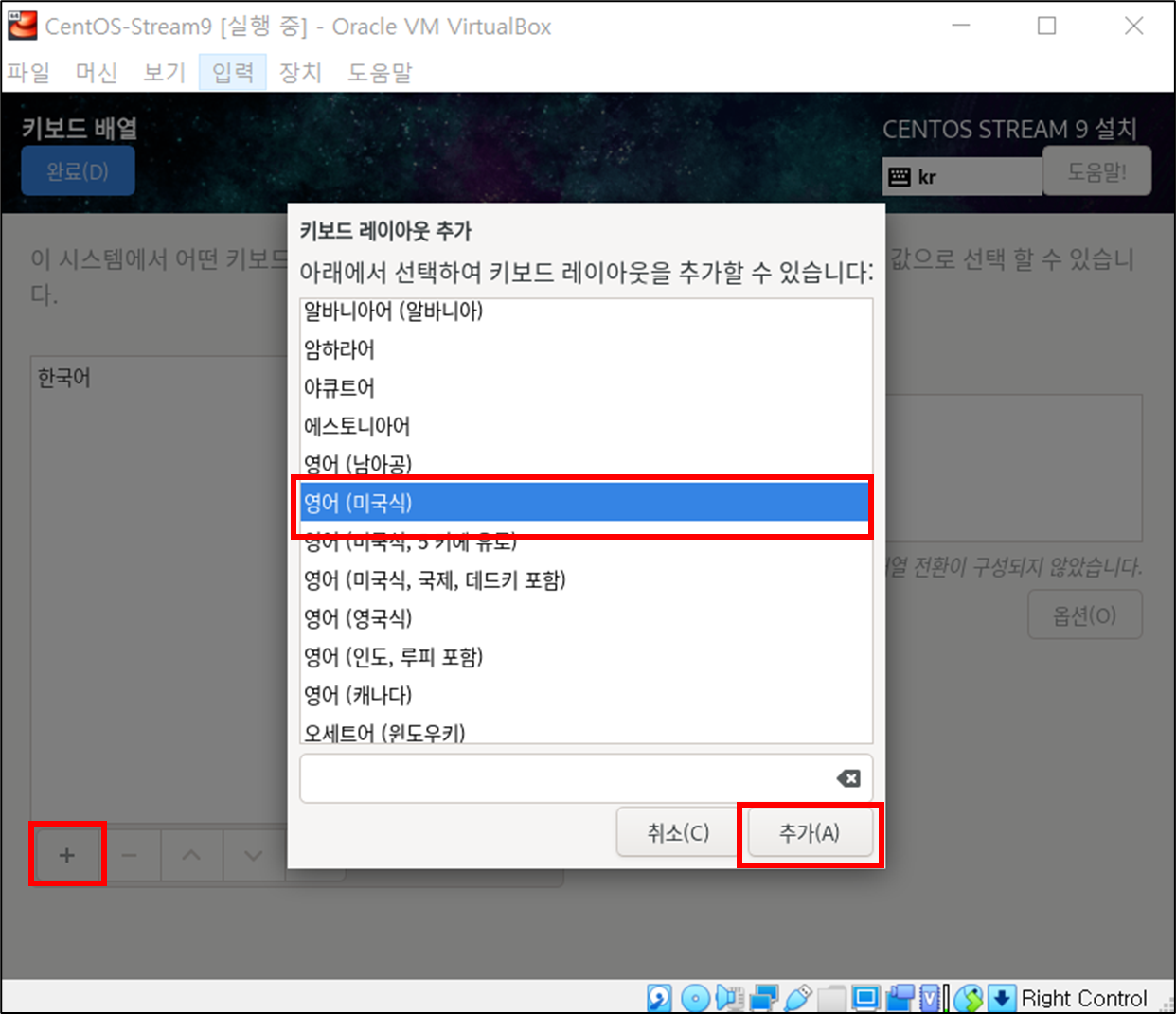This screenshot has width=1176, height=1014.
Task: Click the virtualization CPU status icon
Action: (x=931, y=998)
